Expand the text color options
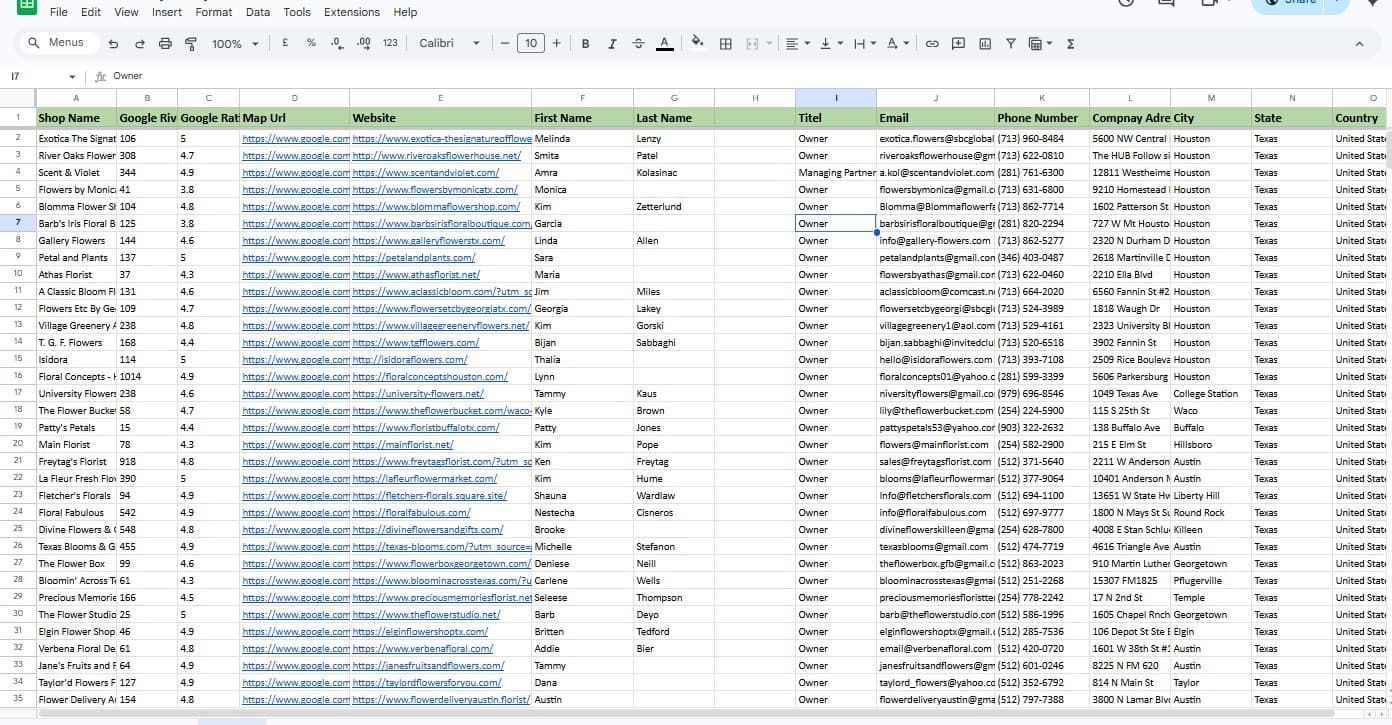The image size is (1392, 725). coord(664,43)
